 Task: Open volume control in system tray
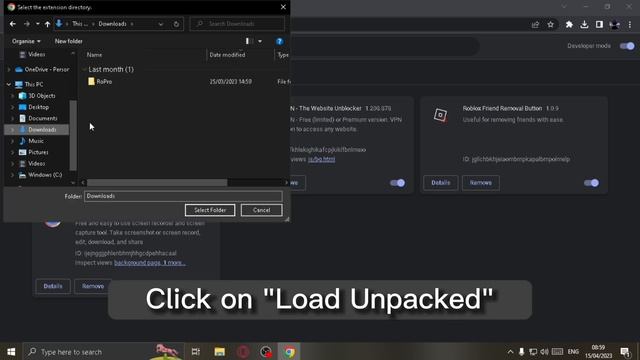coord(544,351)
